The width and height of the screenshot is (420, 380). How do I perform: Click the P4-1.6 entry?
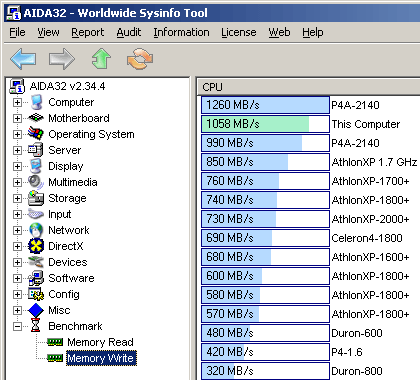[347, 352]
